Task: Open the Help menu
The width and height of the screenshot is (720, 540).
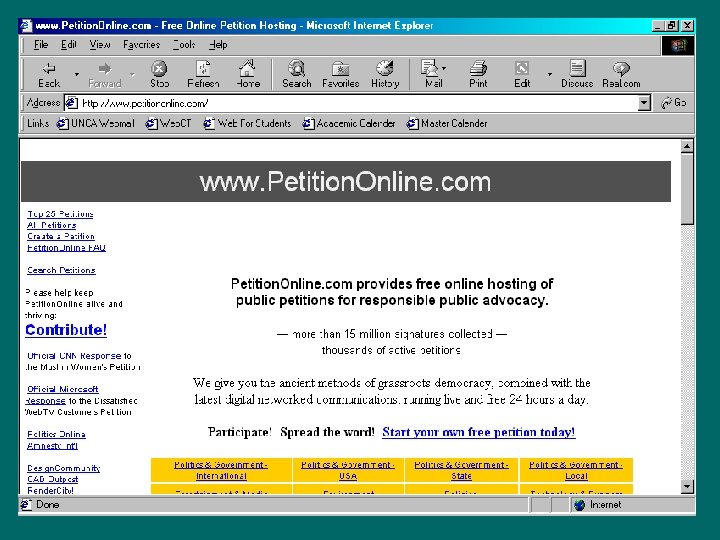Action: click(219, 45)
